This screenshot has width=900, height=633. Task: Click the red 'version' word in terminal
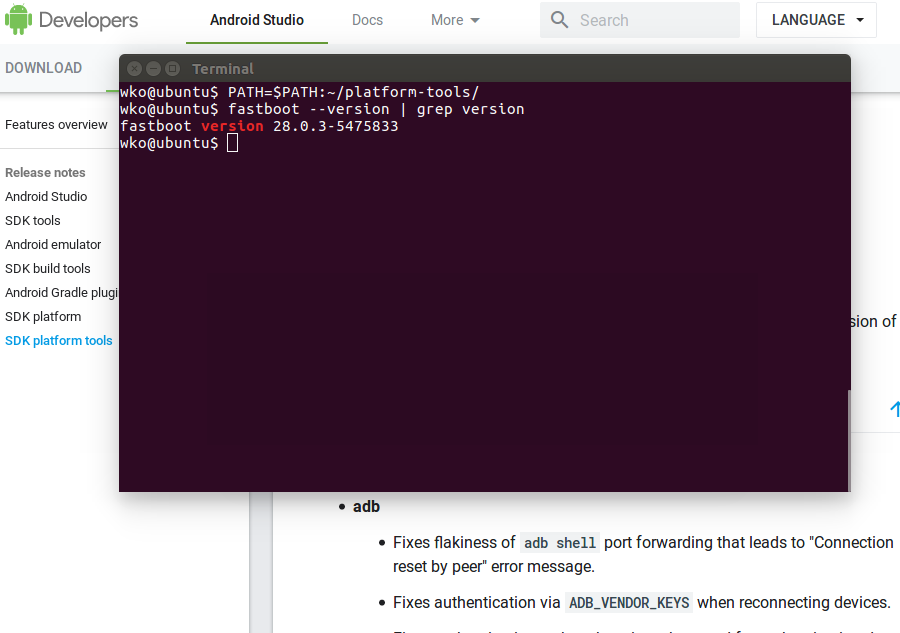pyautogui.click(x=232, y=126)
